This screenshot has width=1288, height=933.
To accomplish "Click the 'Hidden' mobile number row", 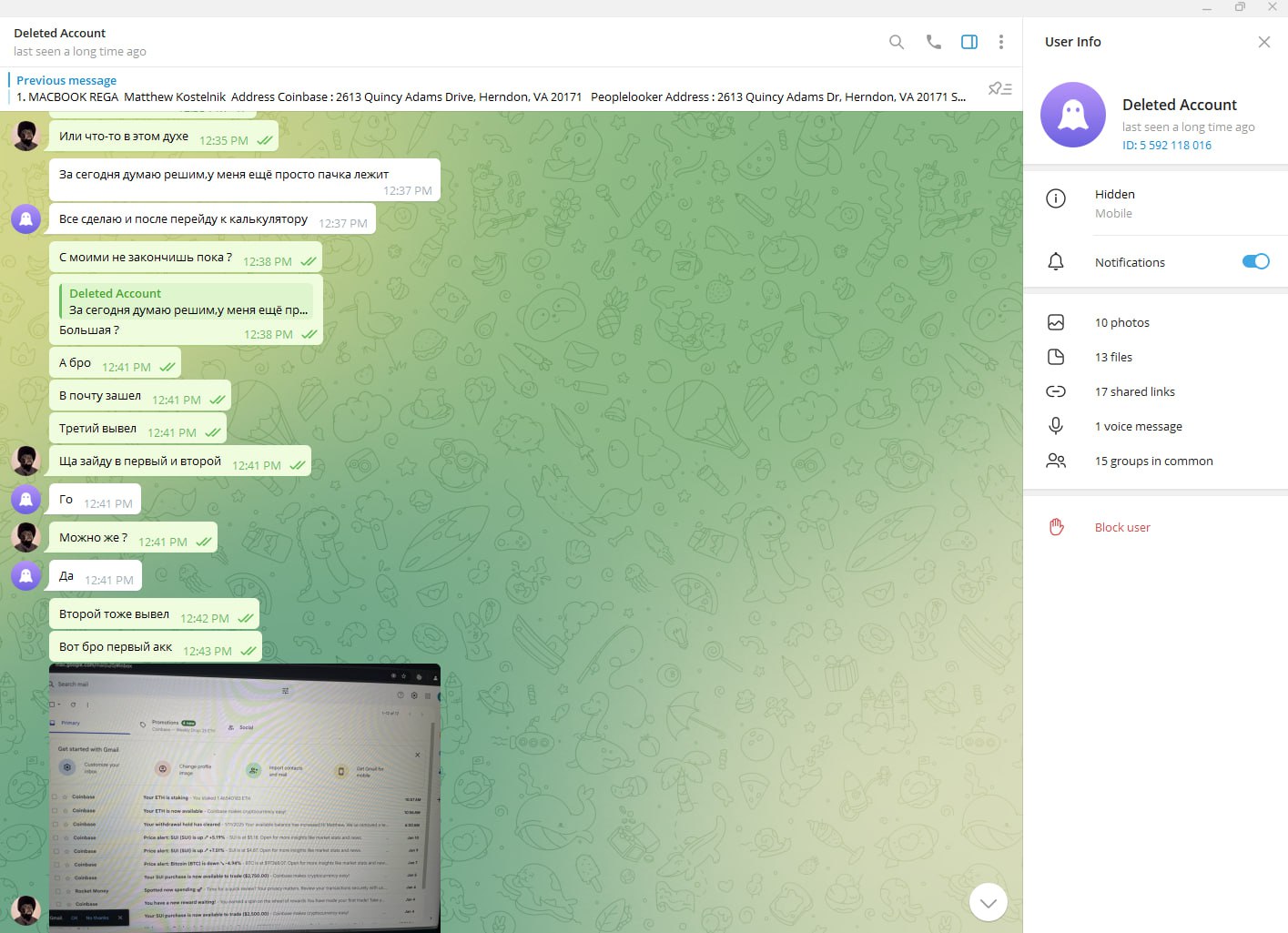I will [1156, 203].
